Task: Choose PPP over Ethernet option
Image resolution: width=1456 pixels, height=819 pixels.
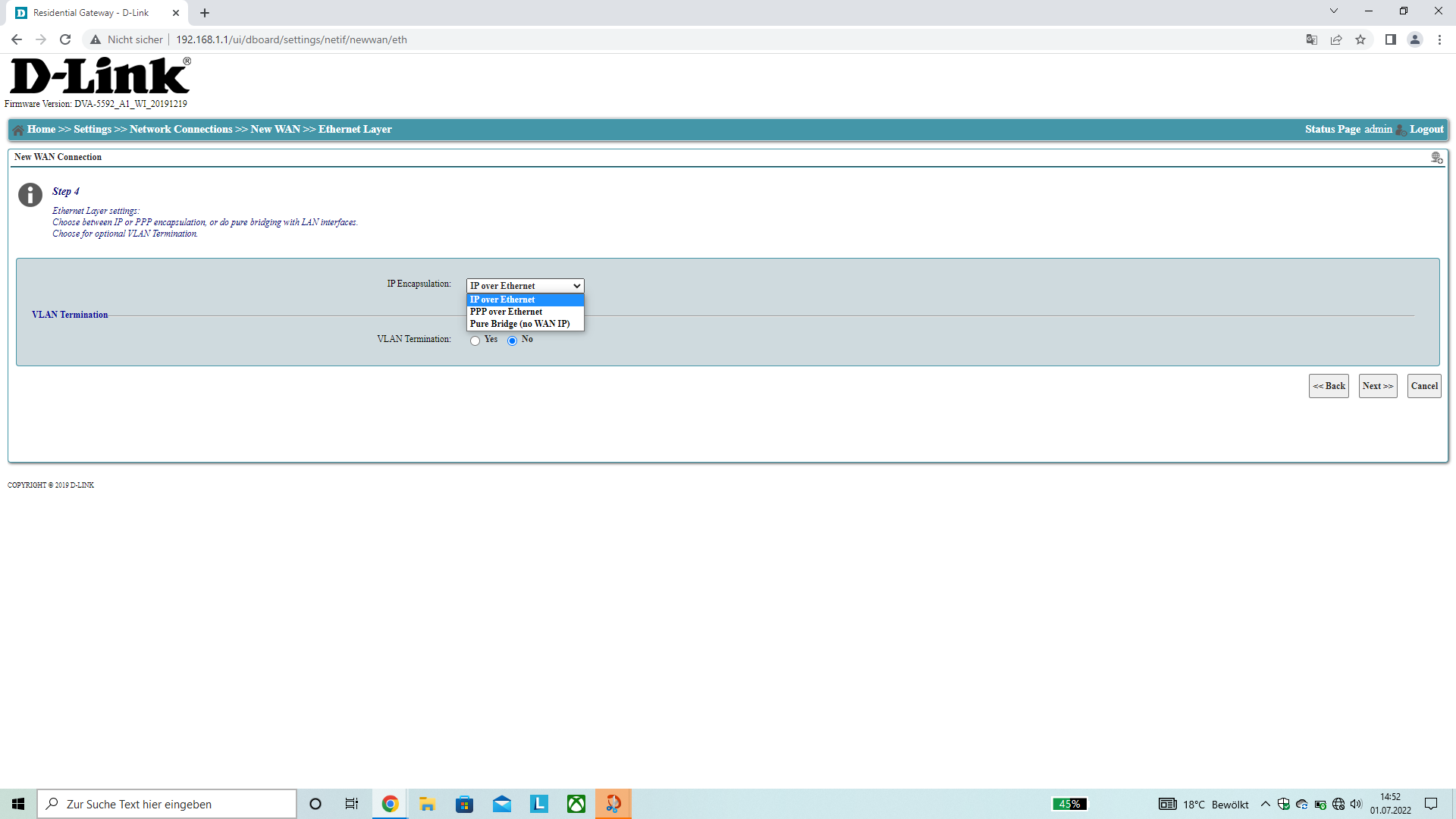Action: [506, 312]
